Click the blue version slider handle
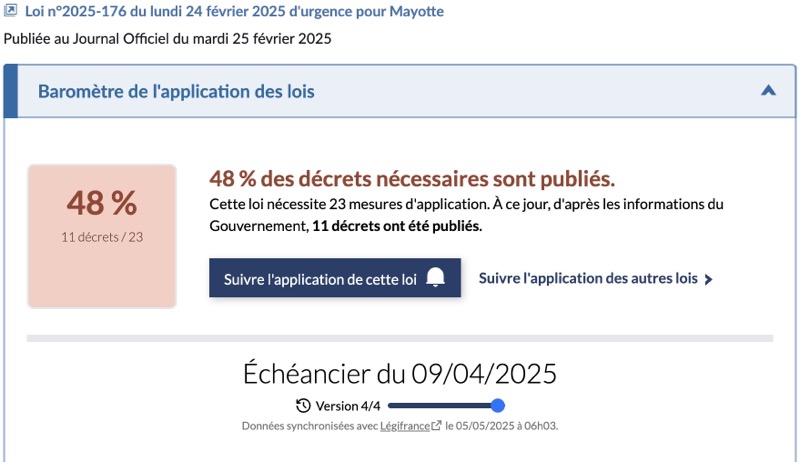Viewport: 800px width, 462px height. click(498, 405)
